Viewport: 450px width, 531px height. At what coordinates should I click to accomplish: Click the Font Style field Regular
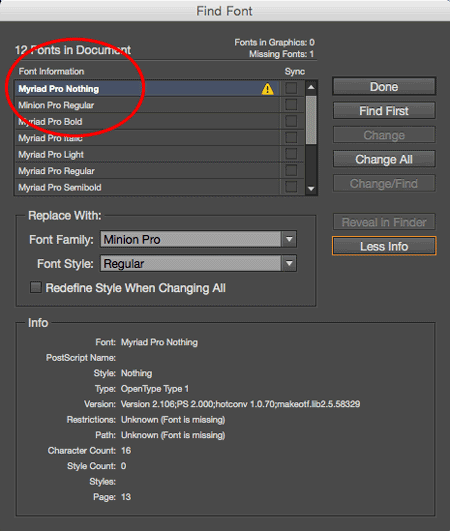click(x=191, y=263)
